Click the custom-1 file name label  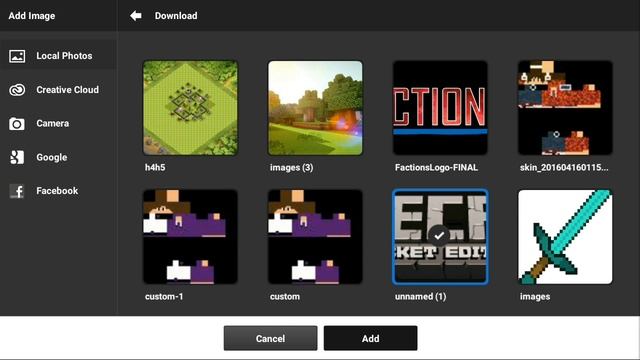164,297
